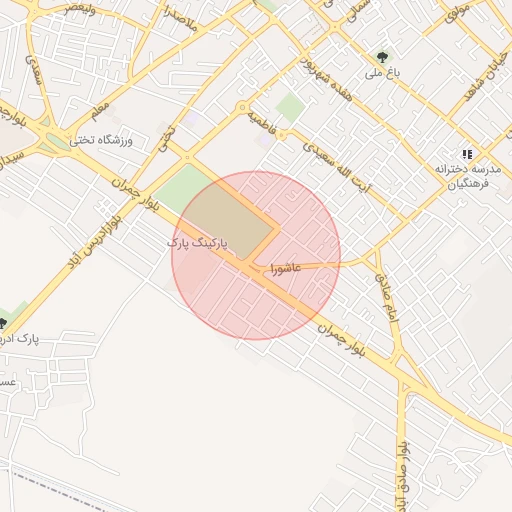The height and width of the screenshot is (512, 512).
Task: Click the معلم street label
Action: coord(100,111)
